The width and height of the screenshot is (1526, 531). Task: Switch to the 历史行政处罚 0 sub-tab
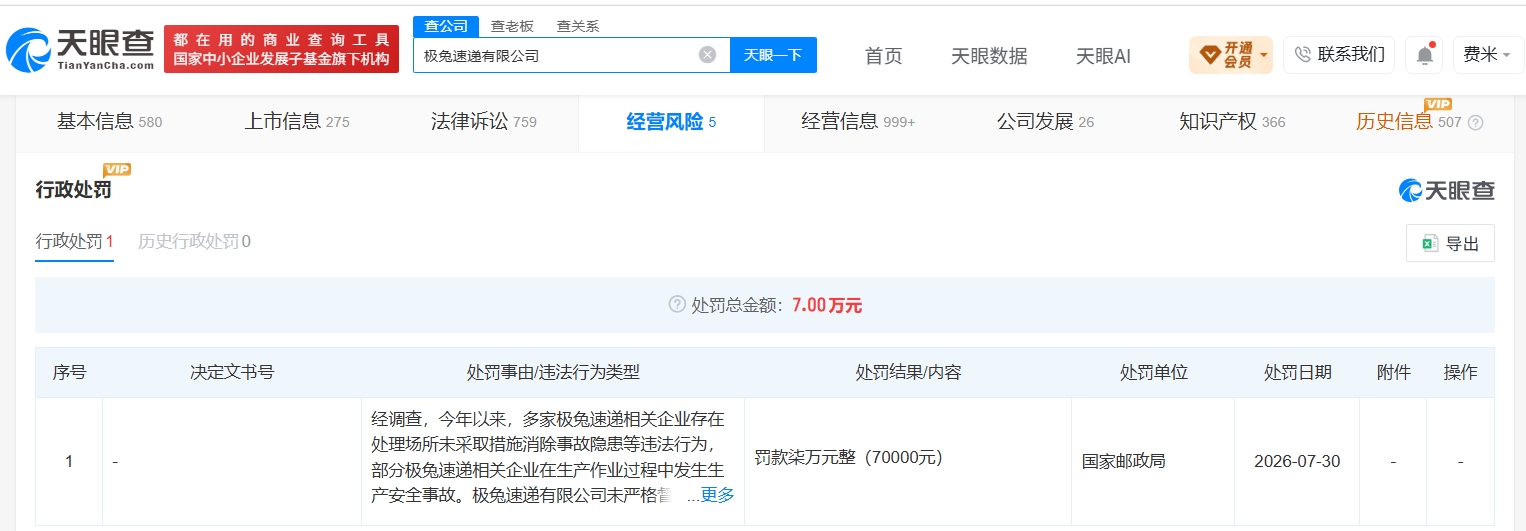coord(194,242)
